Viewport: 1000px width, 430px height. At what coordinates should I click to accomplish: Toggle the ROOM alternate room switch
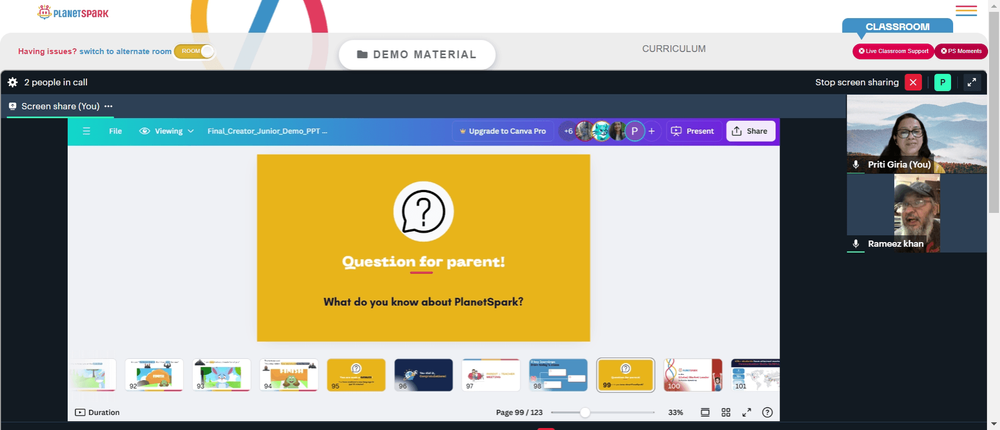tap(194, 52)
